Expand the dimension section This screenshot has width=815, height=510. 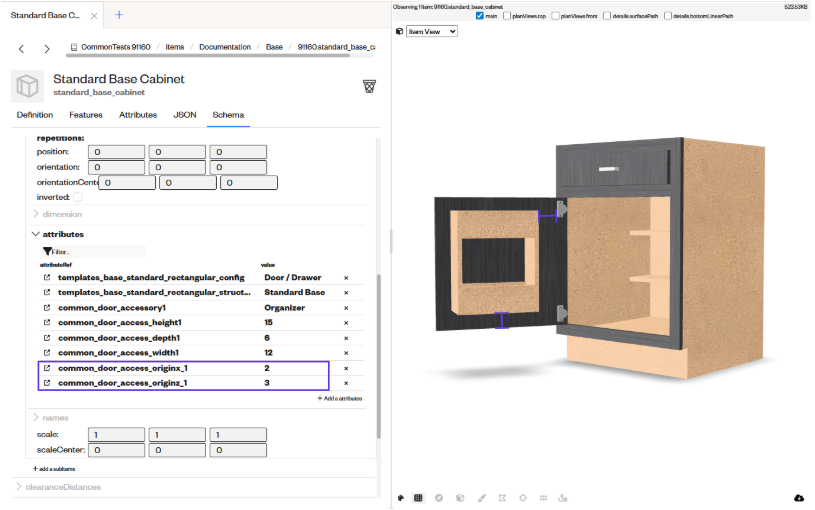coord(36,214)
